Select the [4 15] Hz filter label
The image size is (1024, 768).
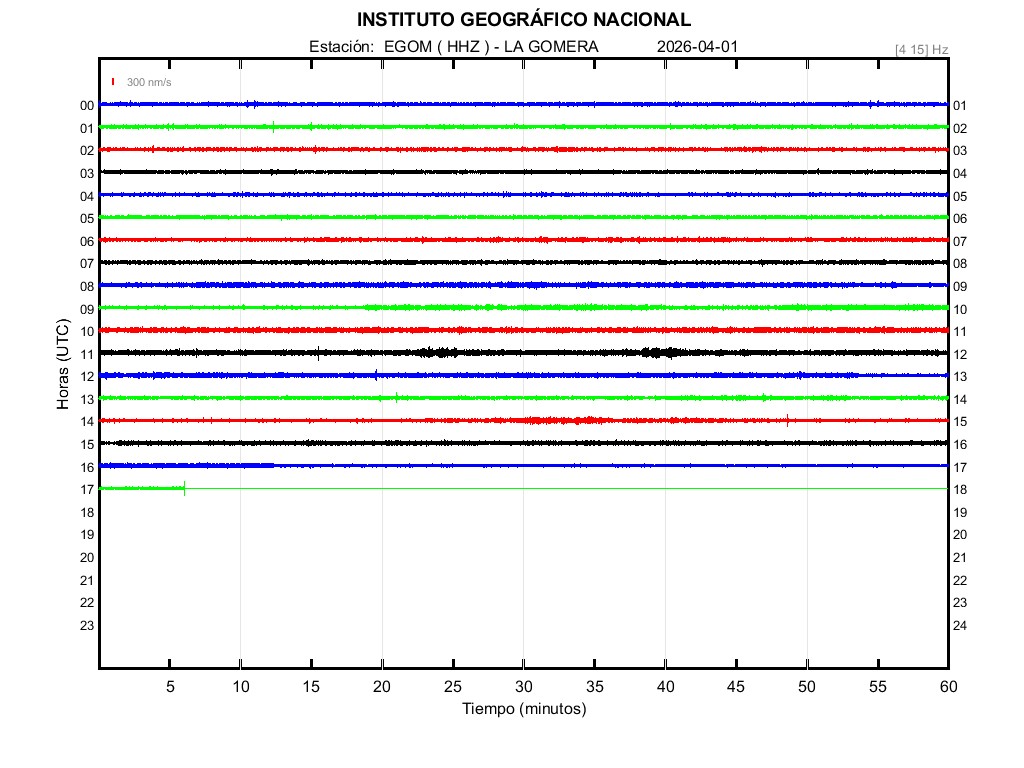click(x=921, y=49)
